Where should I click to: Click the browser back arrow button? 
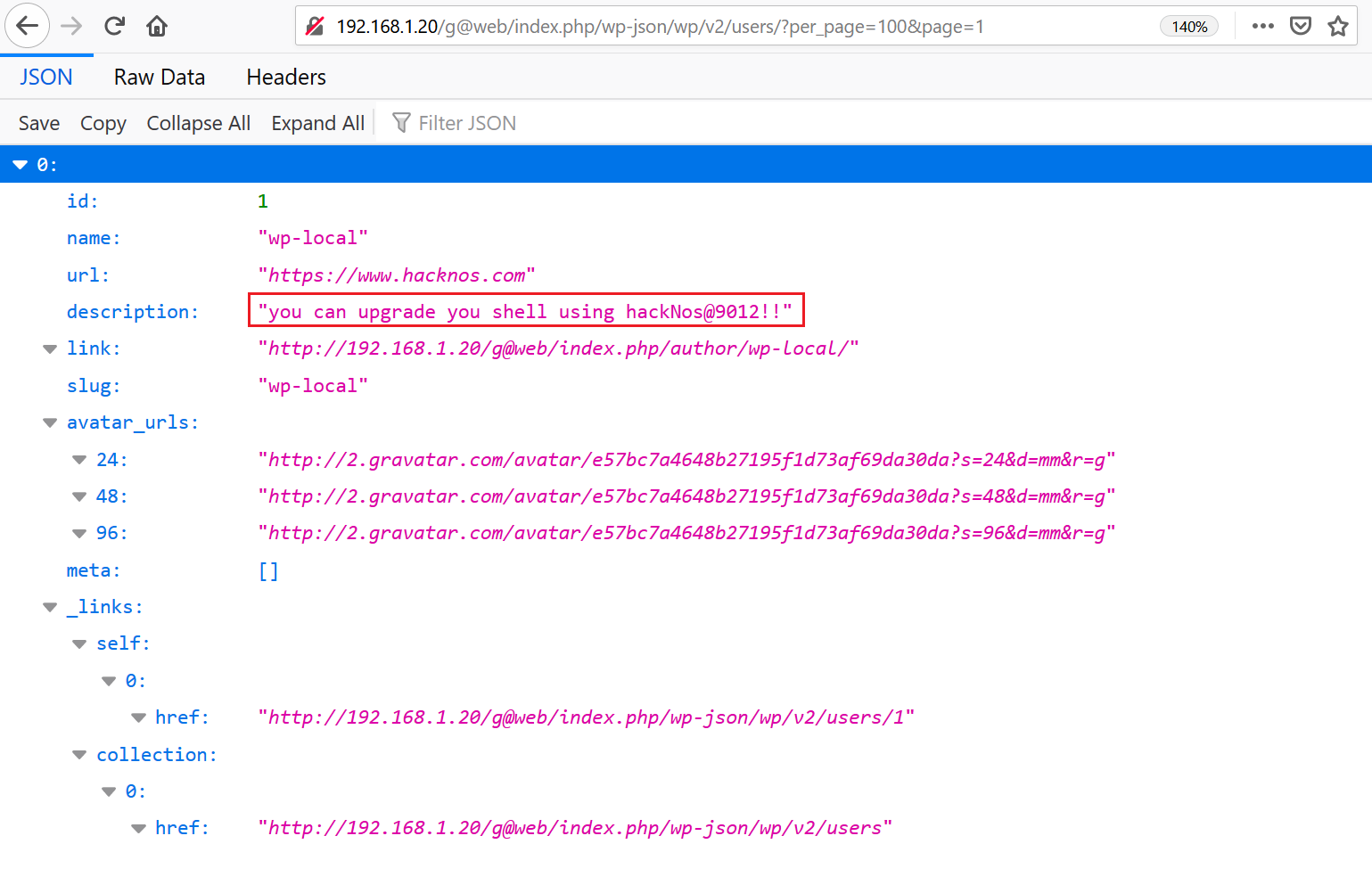(27, 26)
